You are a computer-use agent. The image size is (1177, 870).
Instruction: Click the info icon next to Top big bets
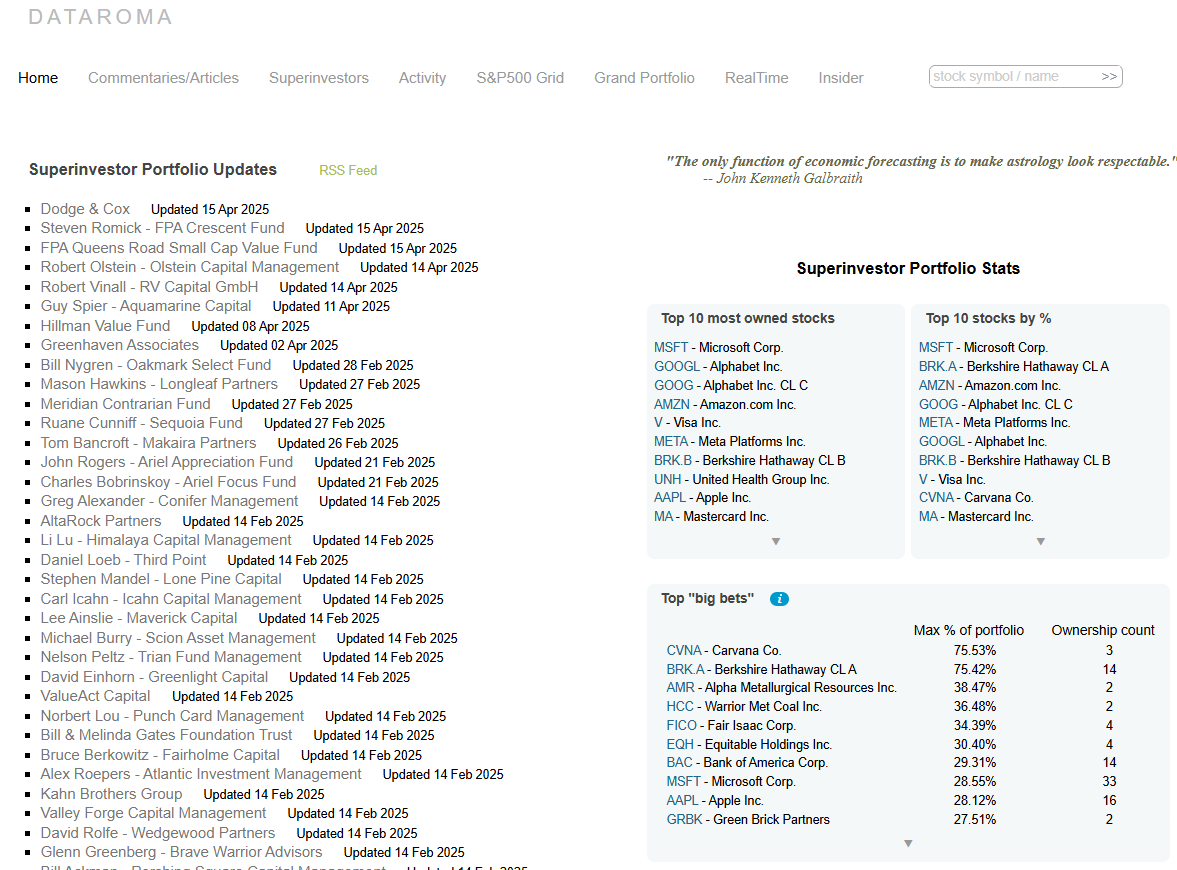(779, 599)
